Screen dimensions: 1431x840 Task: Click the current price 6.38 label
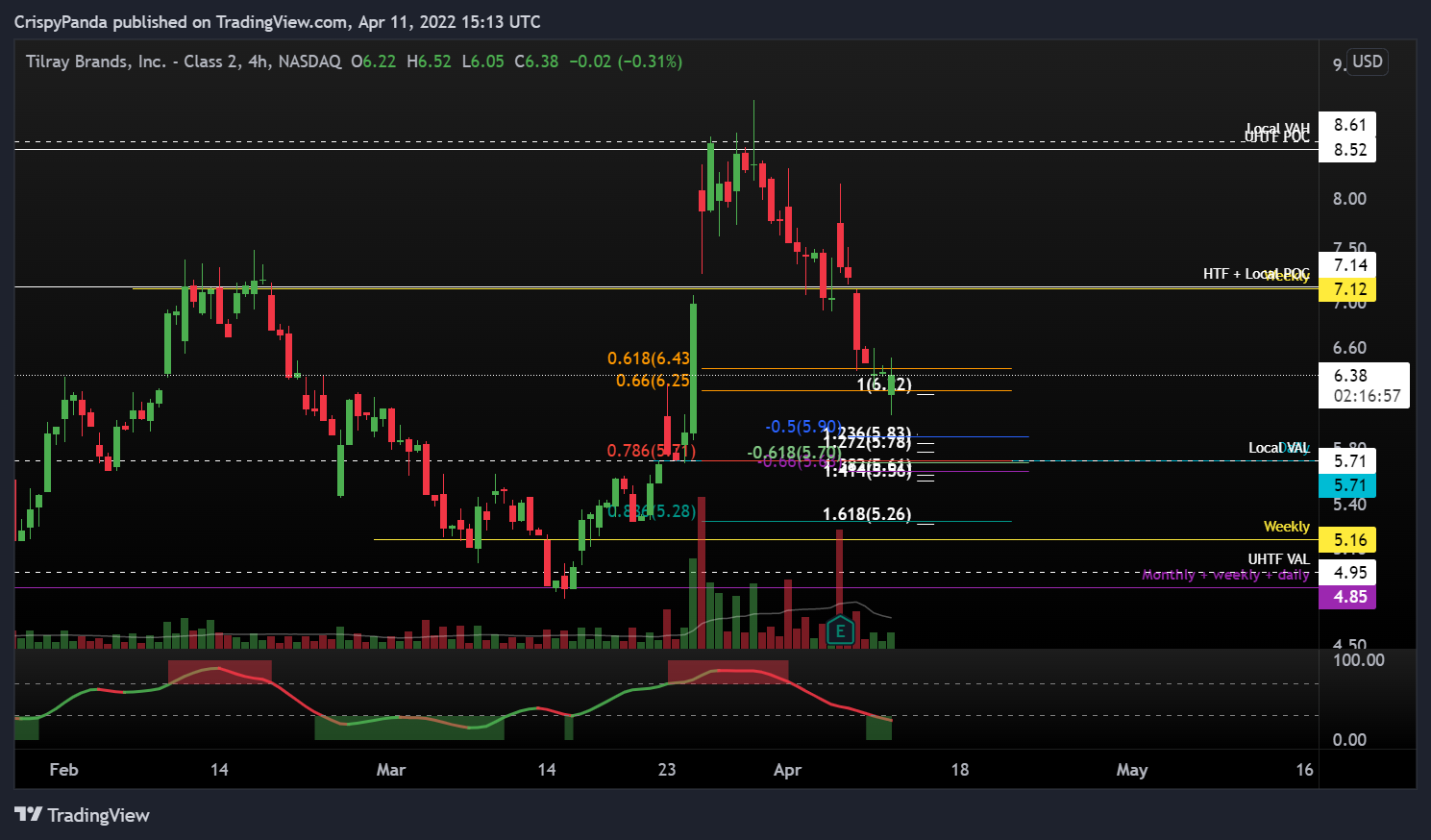1350,376
